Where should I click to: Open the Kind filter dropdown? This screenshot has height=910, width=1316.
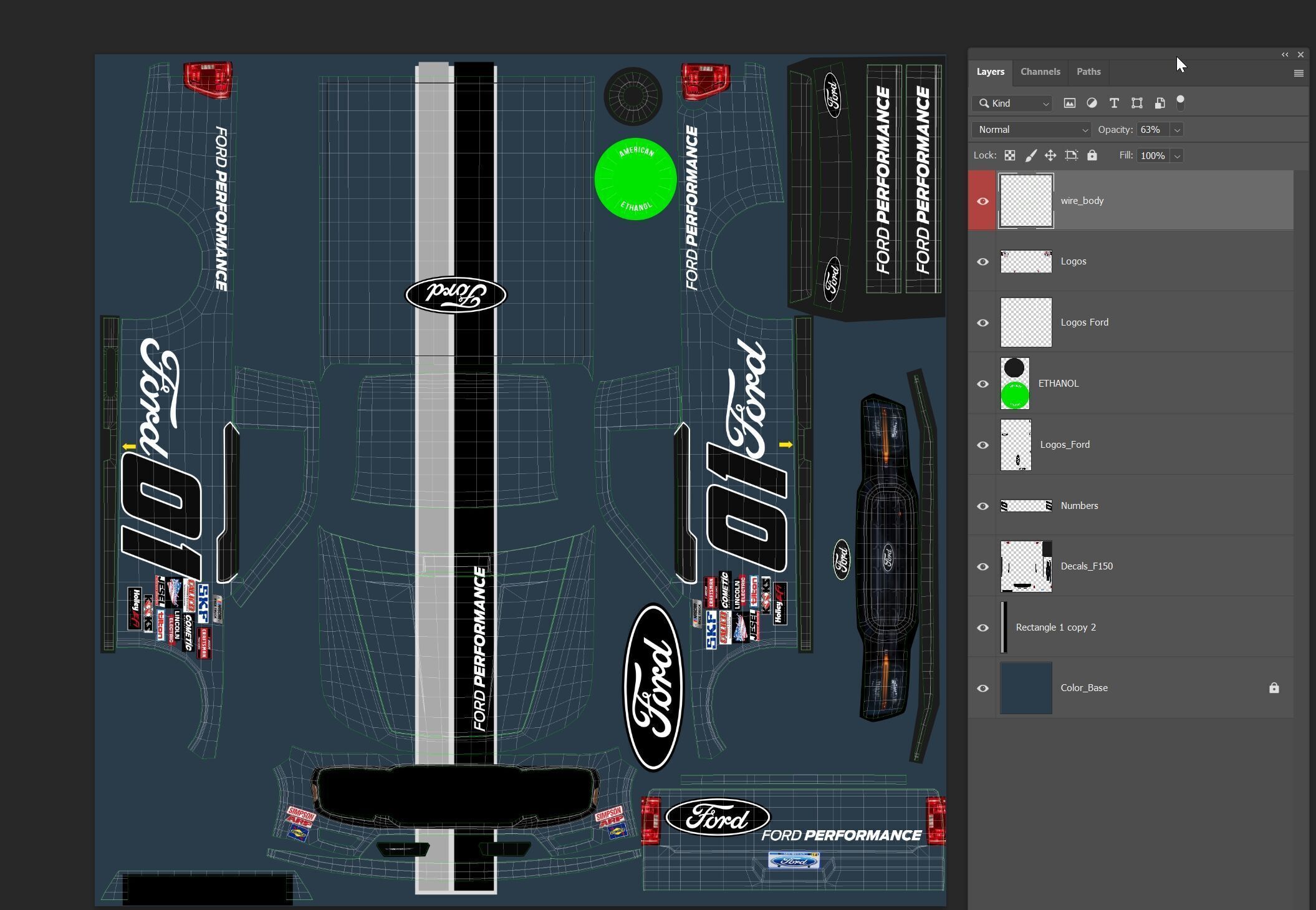pyautogui.click(x=1012, y=103)
